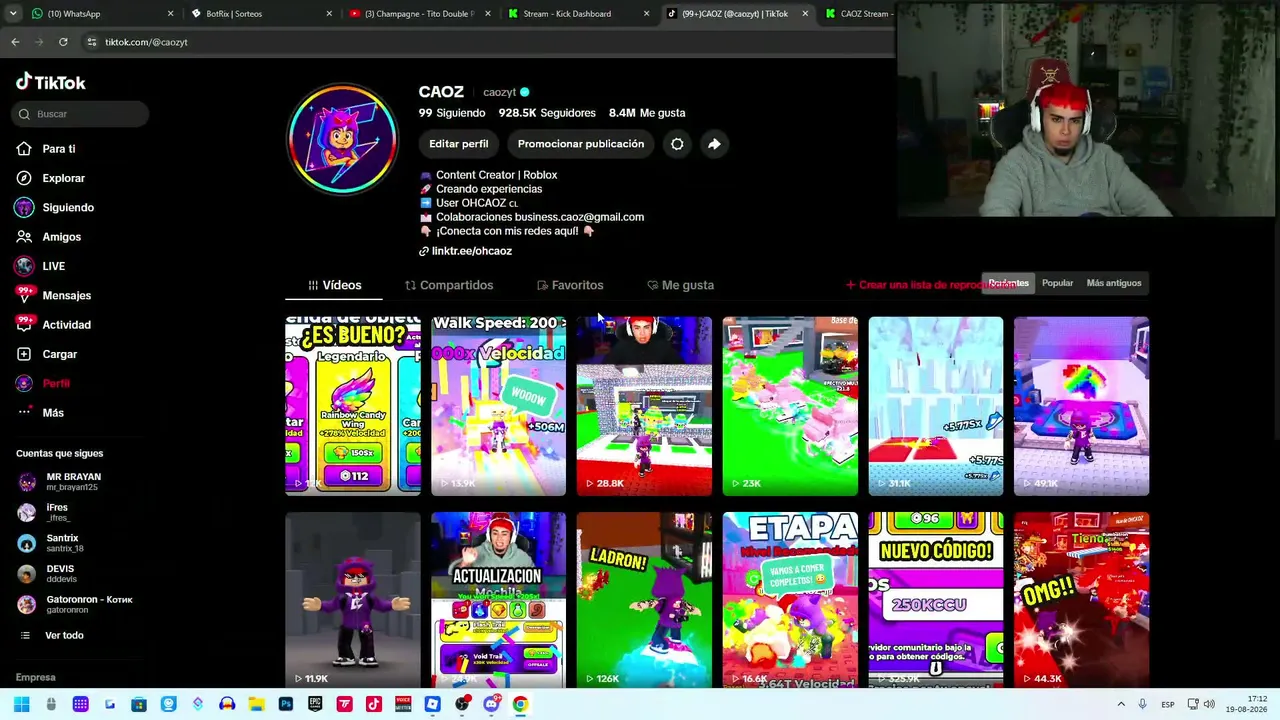Image resolution: width=1280 pixels, height=720 pixels.
Task: Click the microphone icon in system tray
Action: click(x=1142, y=704)
